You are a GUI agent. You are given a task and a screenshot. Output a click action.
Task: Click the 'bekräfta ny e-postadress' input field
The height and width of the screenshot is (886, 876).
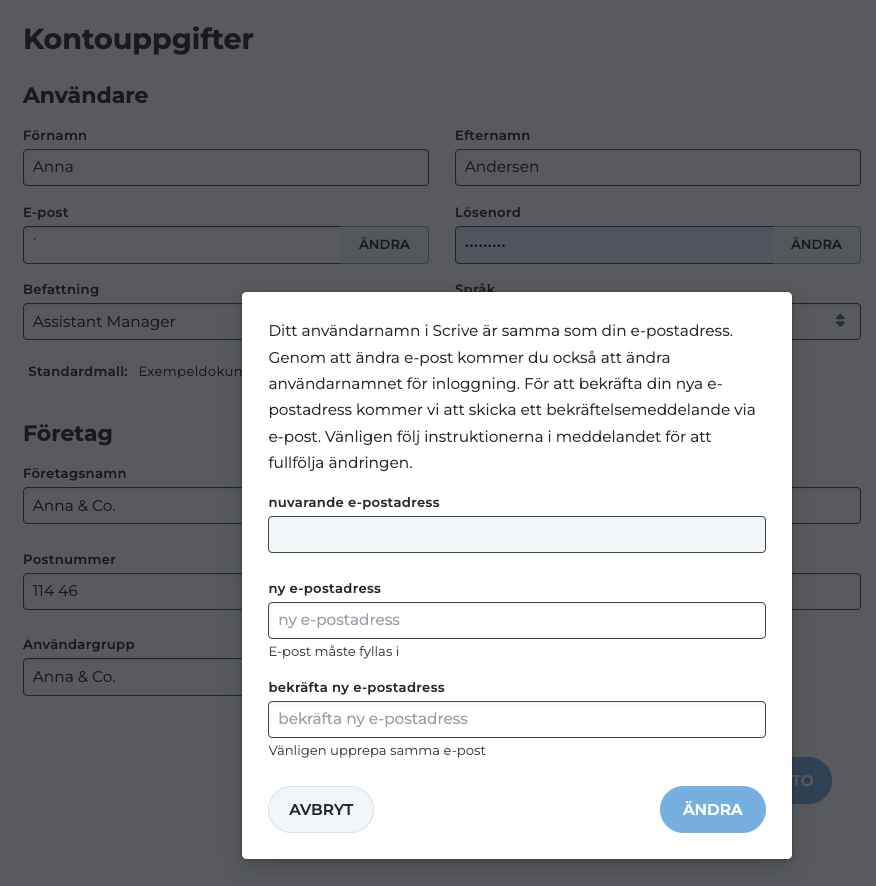[x=516, y=719]
